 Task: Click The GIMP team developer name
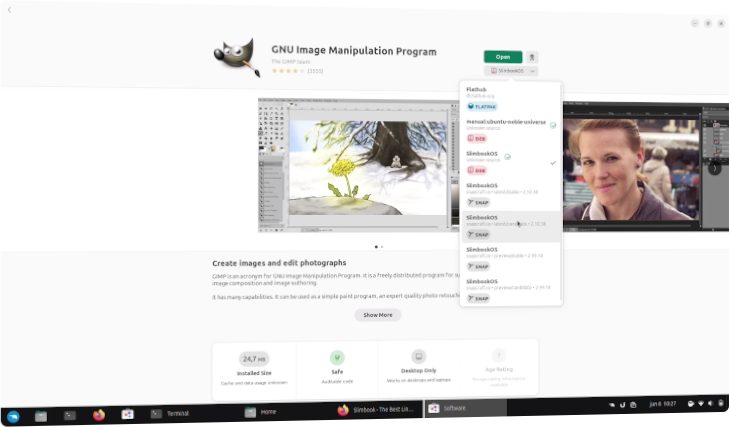point(291,61)
